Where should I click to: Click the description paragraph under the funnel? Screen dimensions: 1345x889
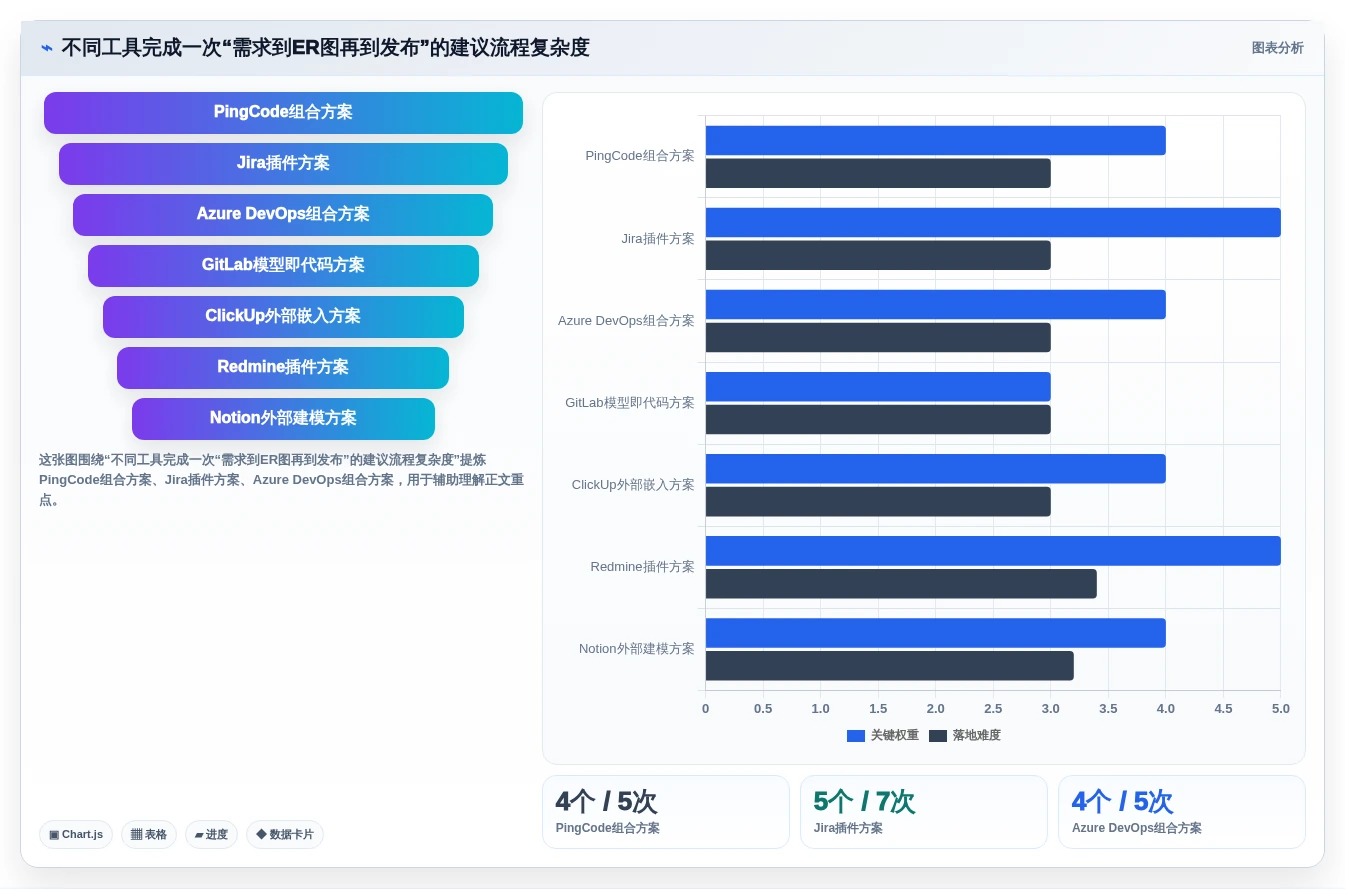click(281, 480)
